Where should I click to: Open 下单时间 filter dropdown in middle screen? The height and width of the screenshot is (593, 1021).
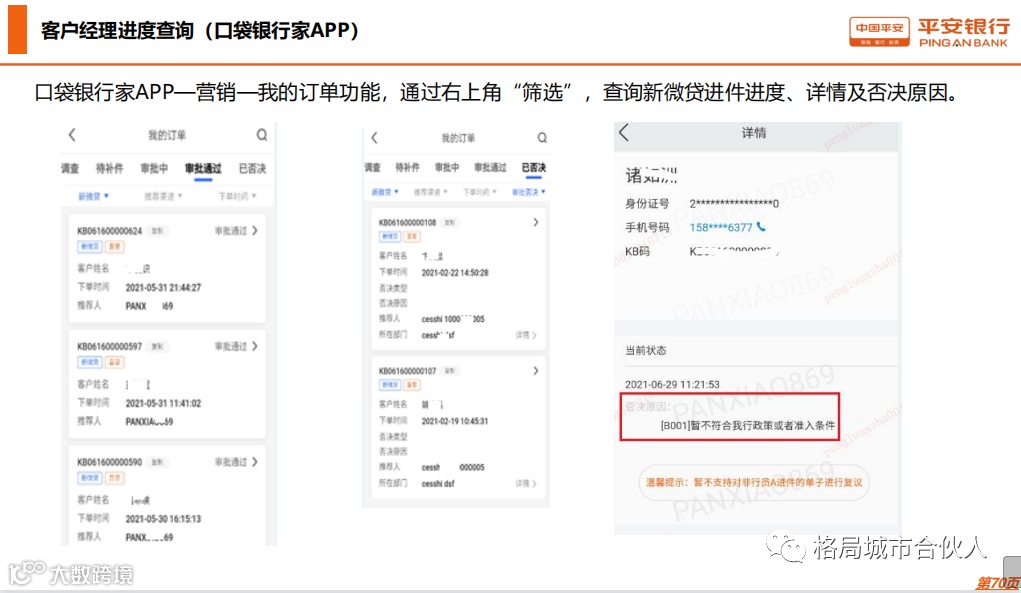point(479,192)
